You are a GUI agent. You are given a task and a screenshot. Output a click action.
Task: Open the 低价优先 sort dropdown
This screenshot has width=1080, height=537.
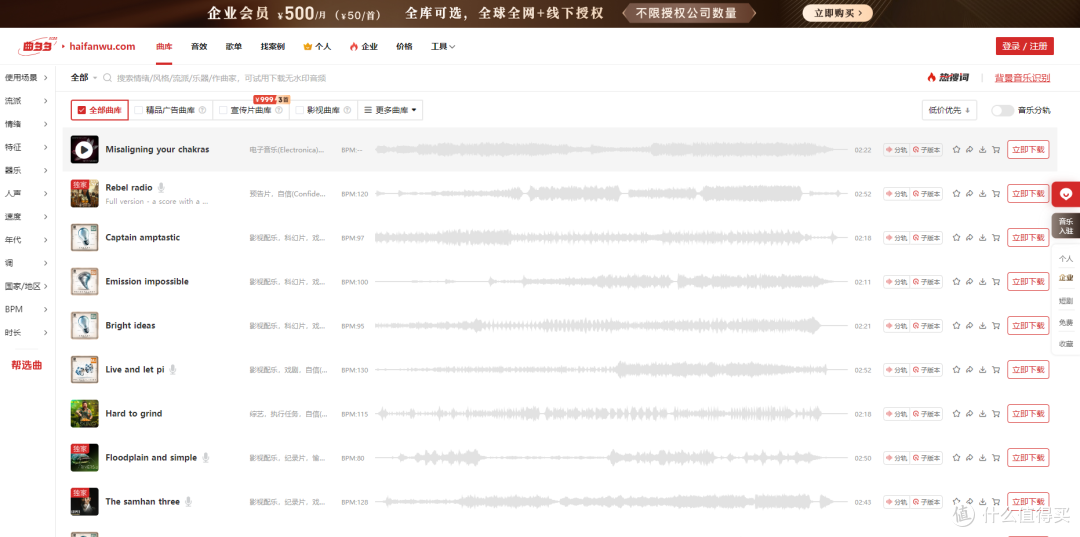tap(949, 110)
